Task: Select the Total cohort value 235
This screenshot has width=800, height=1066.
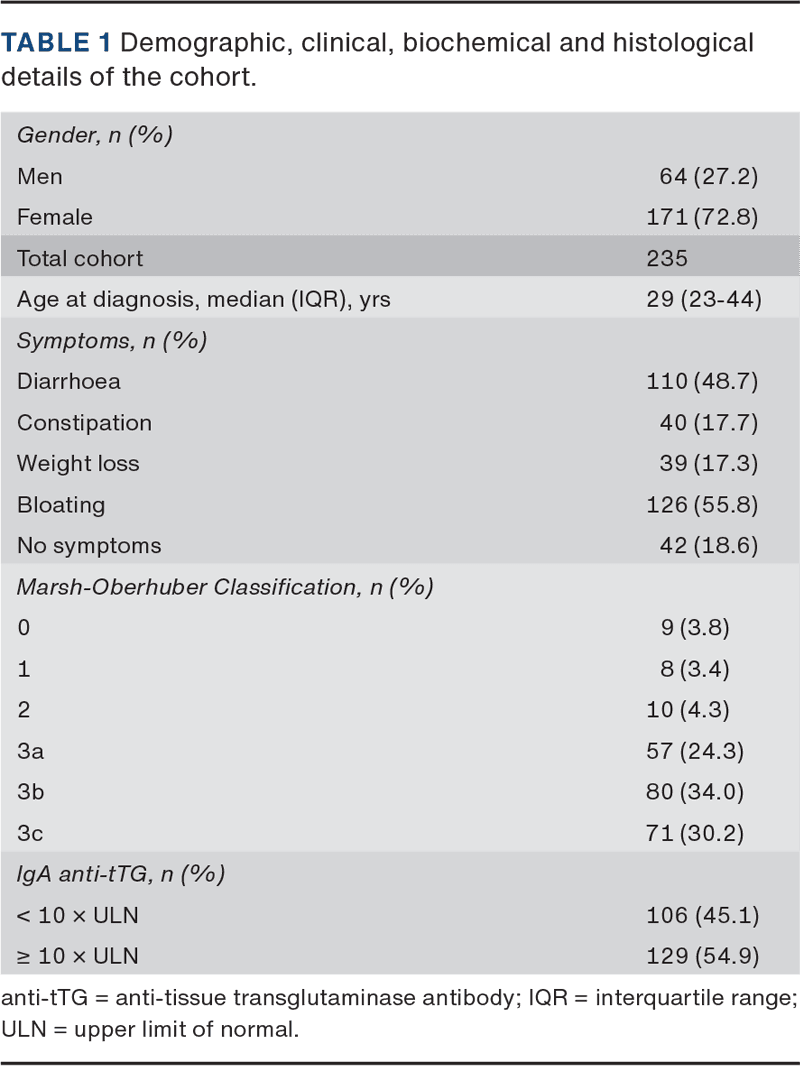Action: [x=667, y=258]
